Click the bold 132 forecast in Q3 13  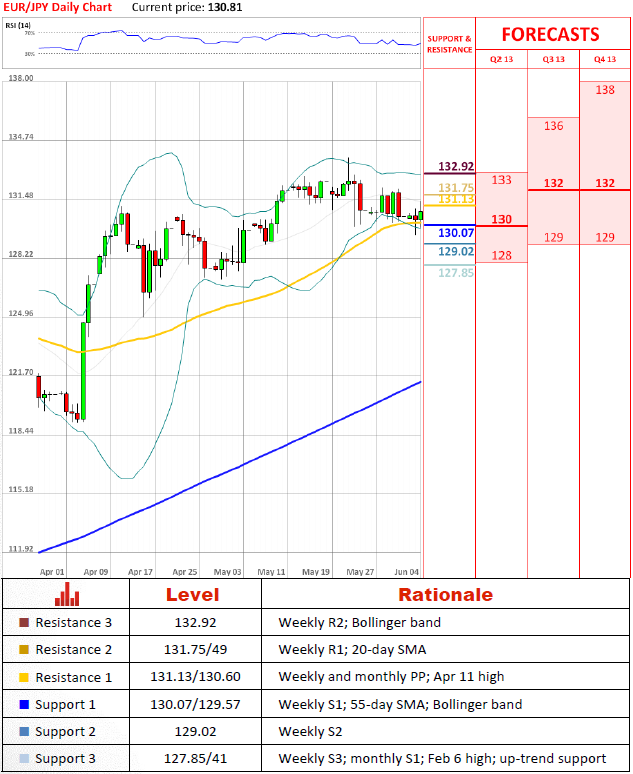(554, 183)
